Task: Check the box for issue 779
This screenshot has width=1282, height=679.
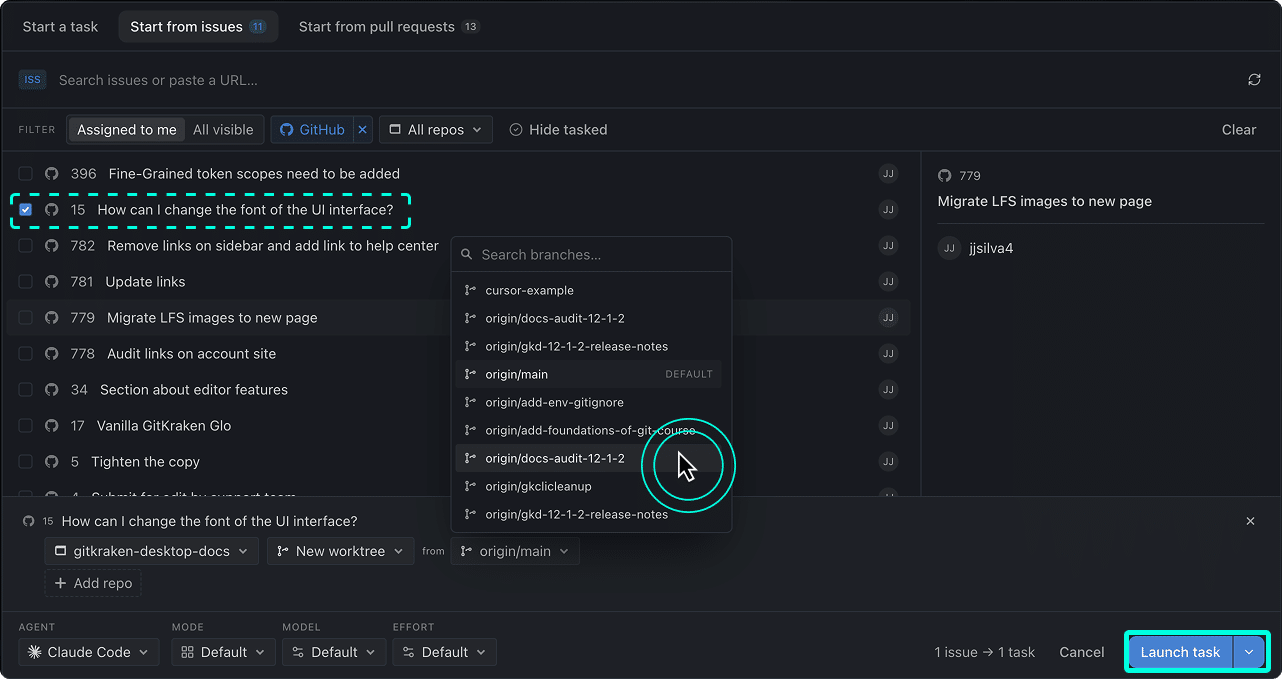Action: tap(26, 318)
